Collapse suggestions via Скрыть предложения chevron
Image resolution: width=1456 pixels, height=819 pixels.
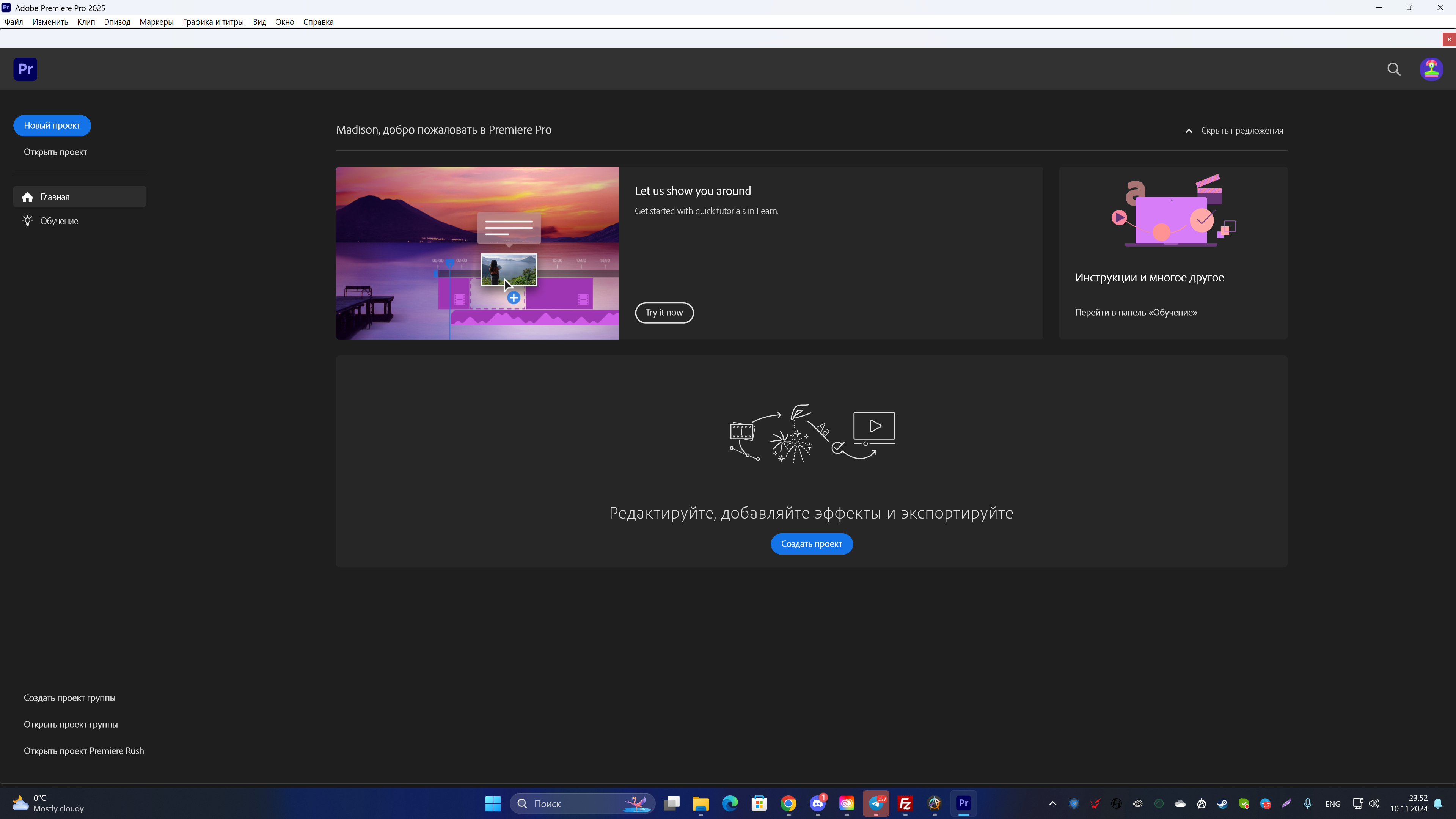pyautogui.click(x=1189, y=130)
